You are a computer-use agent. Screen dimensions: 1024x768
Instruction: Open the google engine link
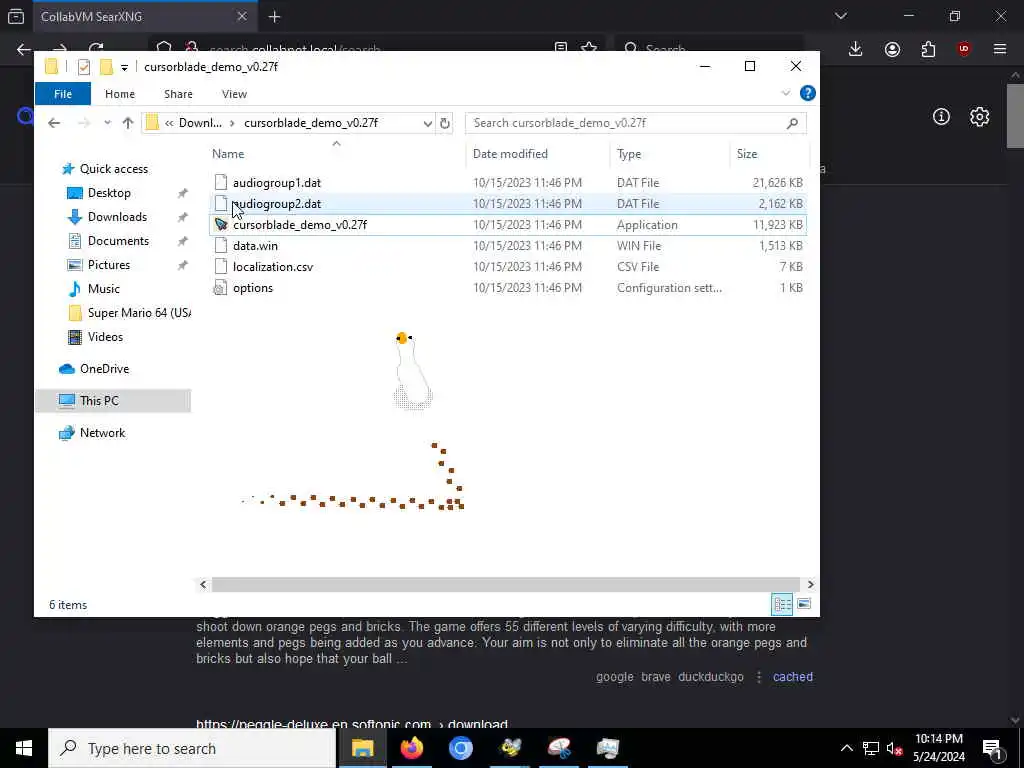[x=615, y=677]
